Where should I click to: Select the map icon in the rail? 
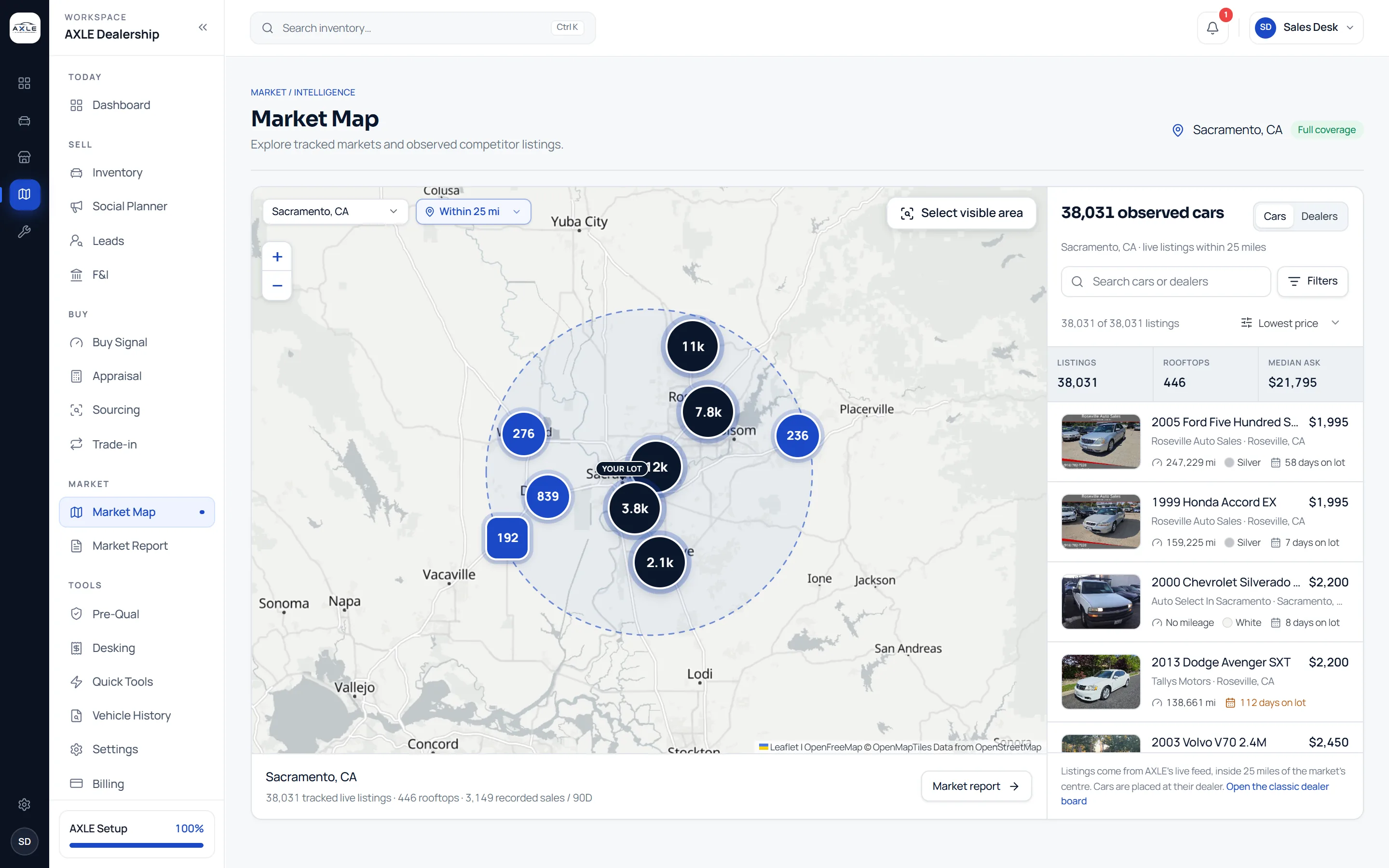coord(24,194)
